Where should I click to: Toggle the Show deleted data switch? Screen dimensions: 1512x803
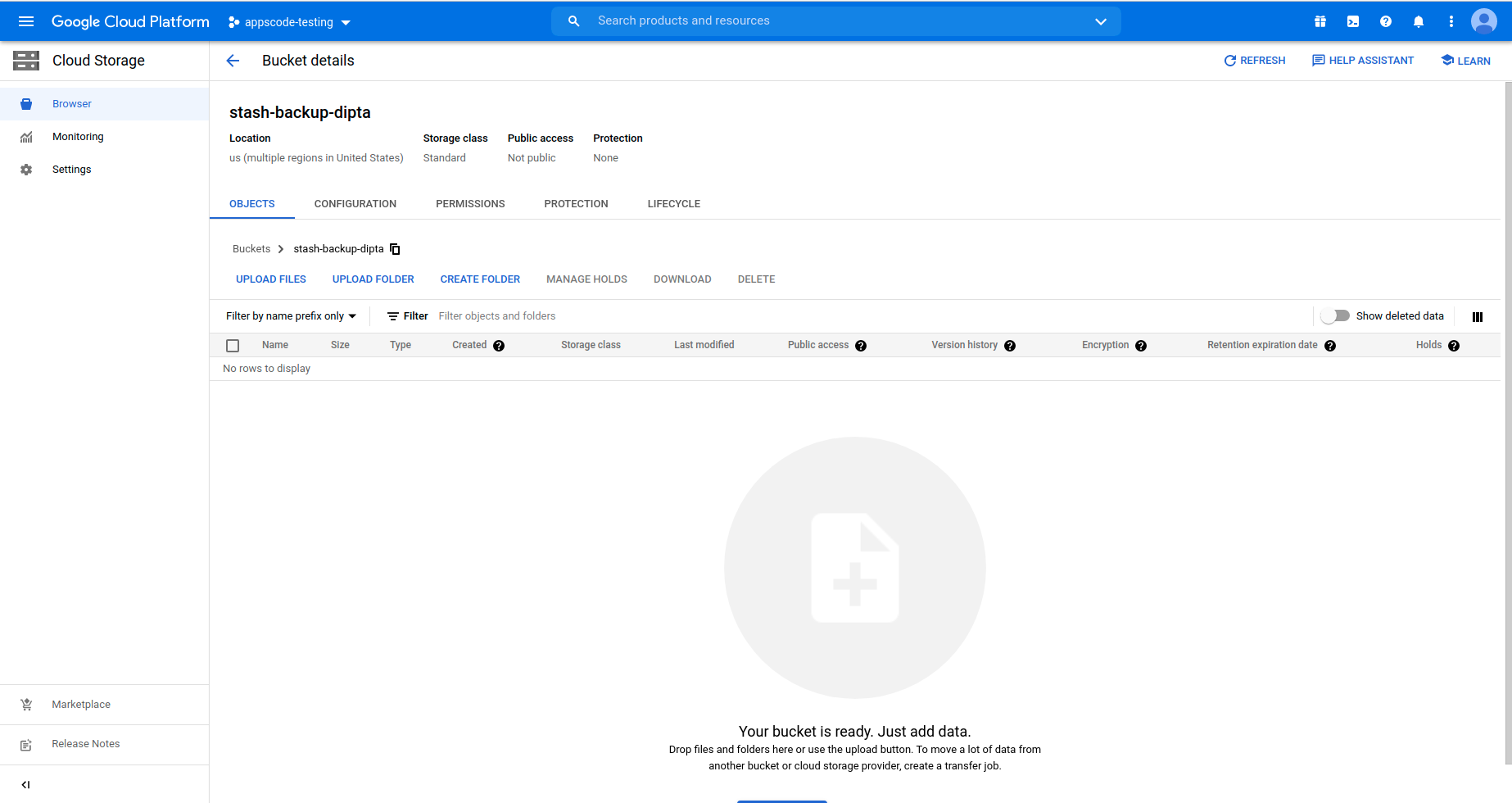tap(1335, 316)
